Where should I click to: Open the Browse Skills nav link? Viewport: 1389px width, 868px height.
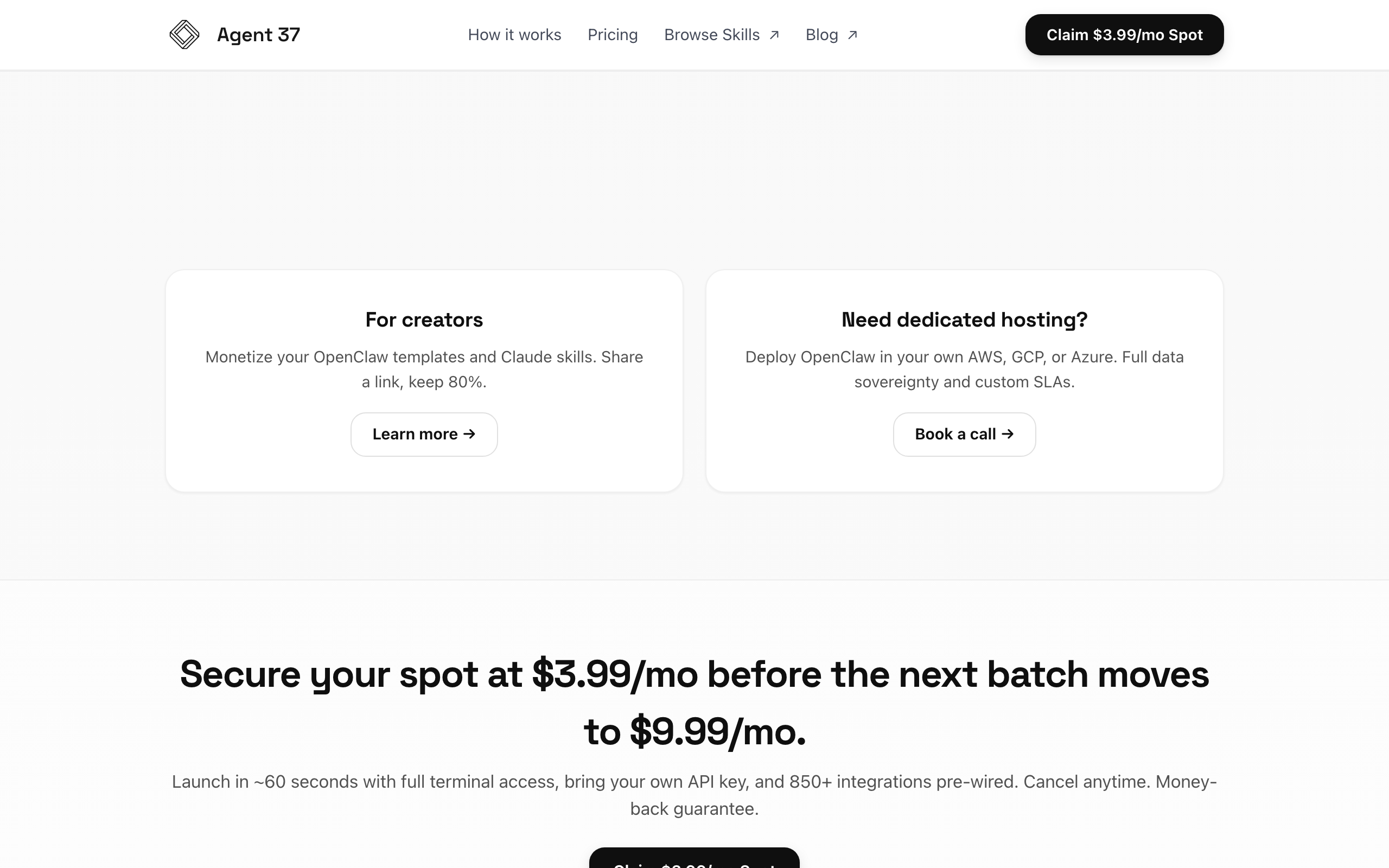pos(712,35)
